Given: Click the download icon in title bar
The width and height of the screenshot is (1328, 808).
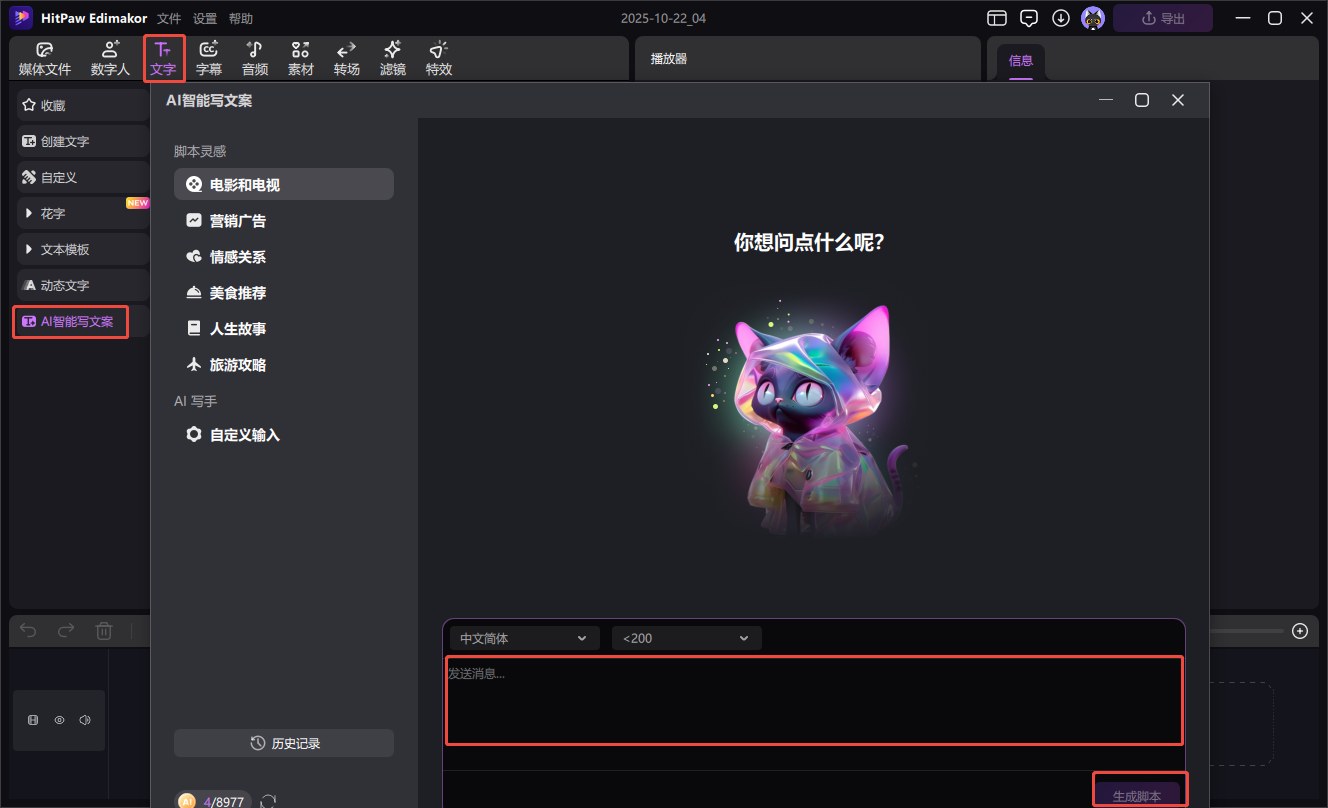Looking at the screenshot, I should click(1061, 18).
